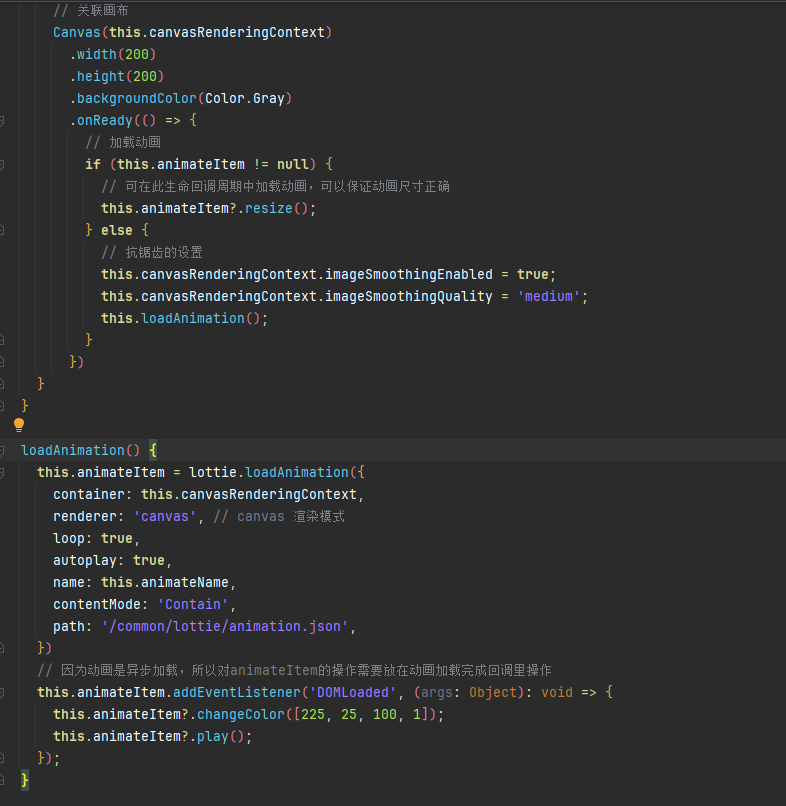Click the imageSmoothingEnabled property
This screenshot has height=806, width=786.
click(408, 274)
